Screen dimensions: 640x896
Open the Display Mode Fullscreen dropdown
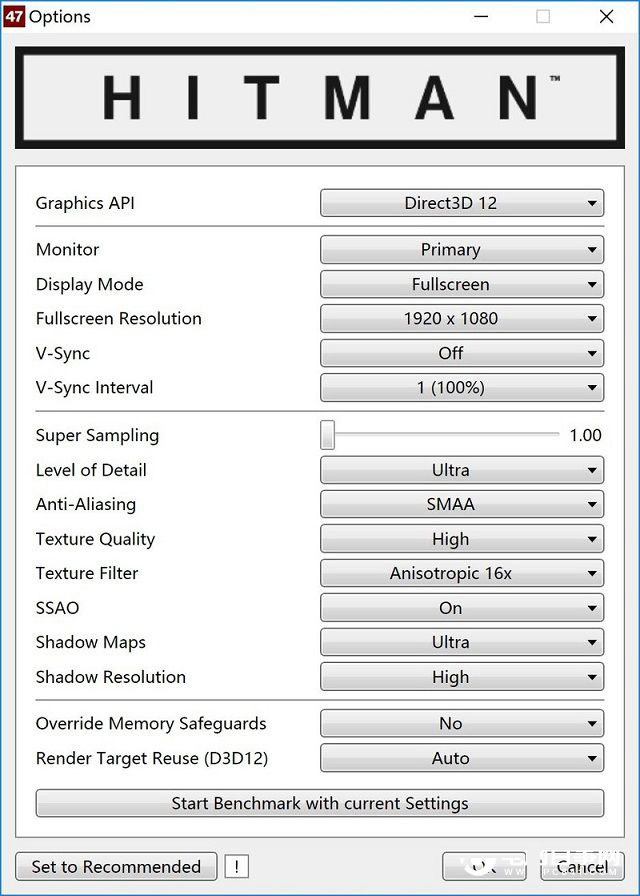[x=462, y=284]
